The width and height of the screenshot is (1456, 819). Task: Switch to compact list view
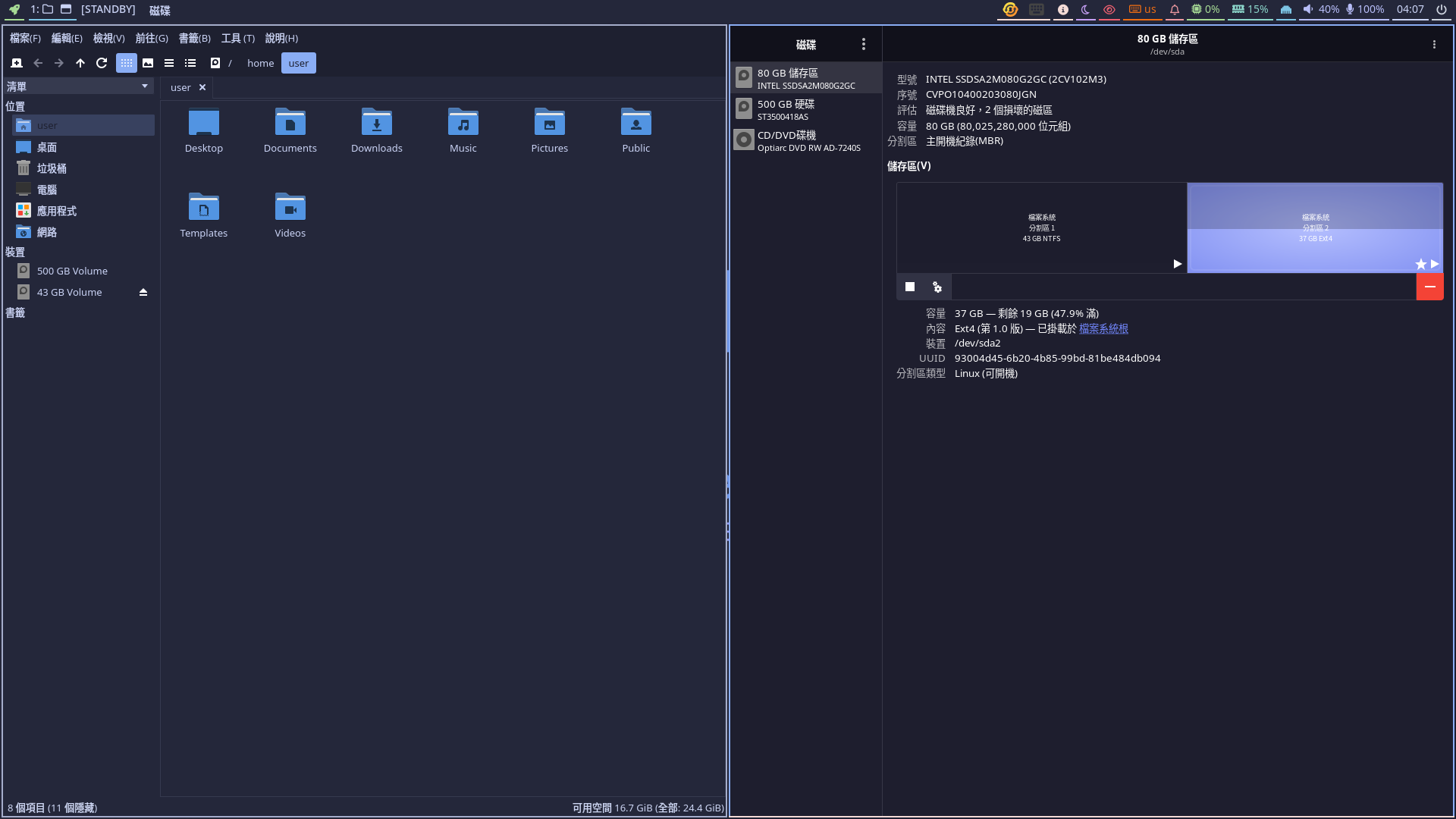(169, 63)
